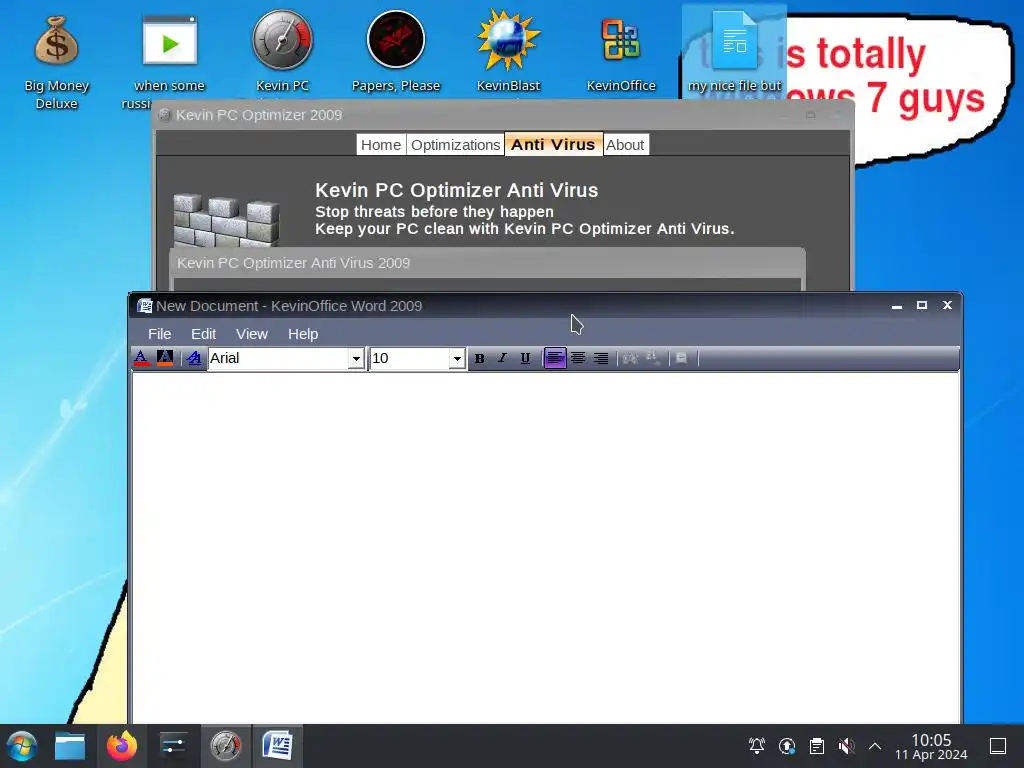Toggle bold formatting
Viewport: 1024px width, 768px height.
tap(479, 358)
